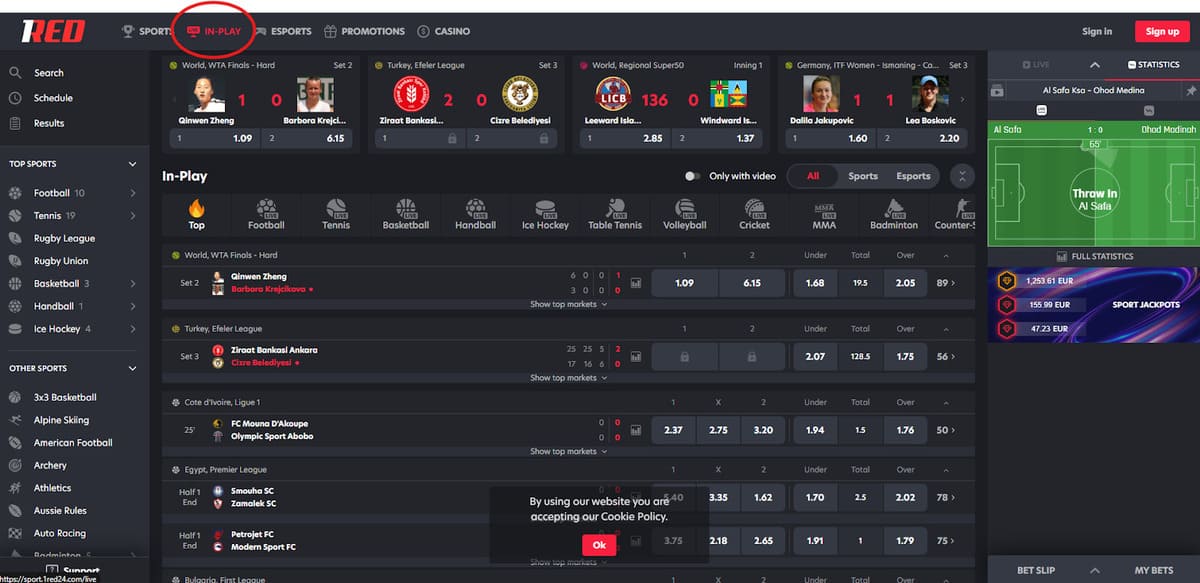Switch to the Esports filter option
Screen dimensions: 1200x583
tap(914, 174)
